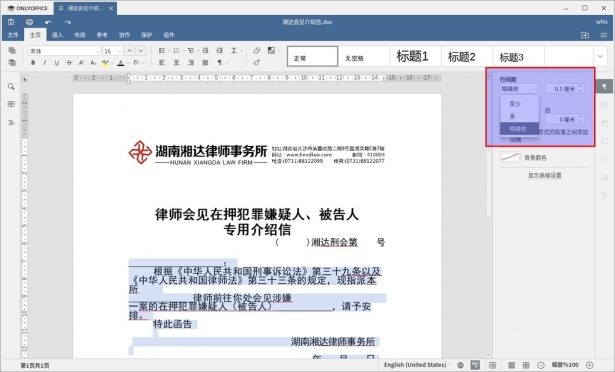
Task: Expand the styles gallery arrow
Action: pyautogui.click(x=600, y=56)
